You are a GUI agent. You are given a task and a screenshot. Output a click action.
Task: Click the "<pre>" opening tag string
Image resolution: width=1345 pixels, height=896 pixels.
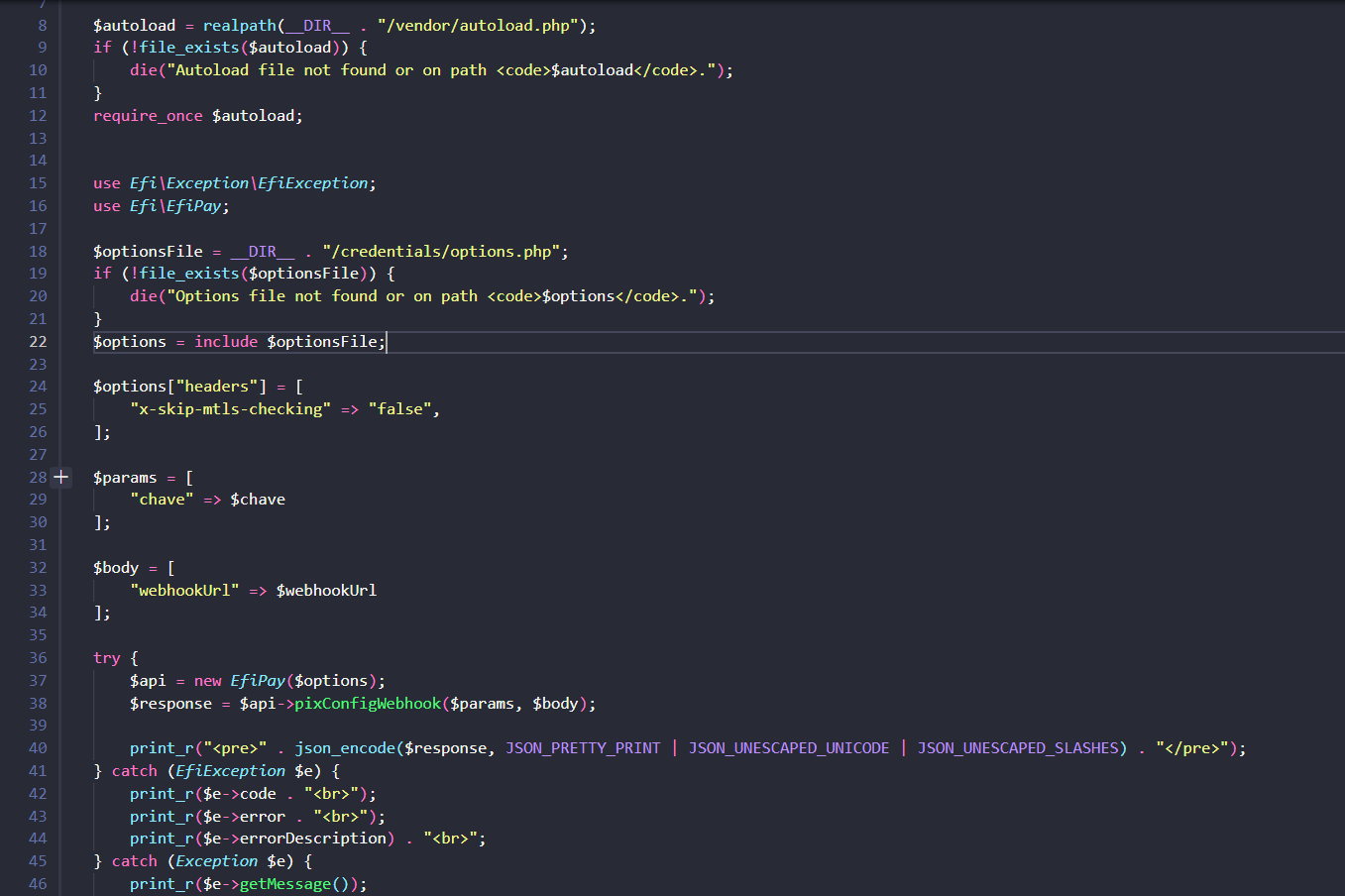(x=235, y=748)
